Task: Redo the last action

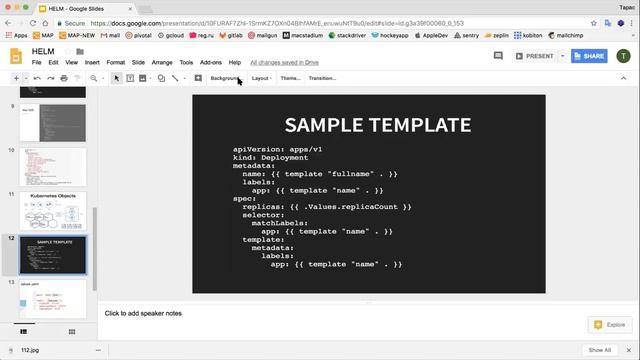Action: [51, 78]
